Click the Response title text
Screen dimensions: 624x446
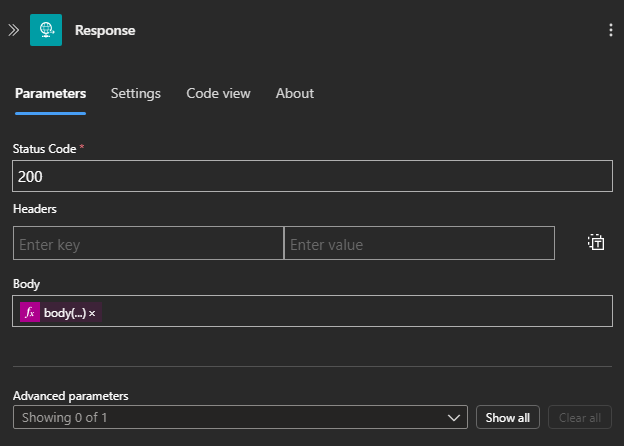(x=105, y=30)
